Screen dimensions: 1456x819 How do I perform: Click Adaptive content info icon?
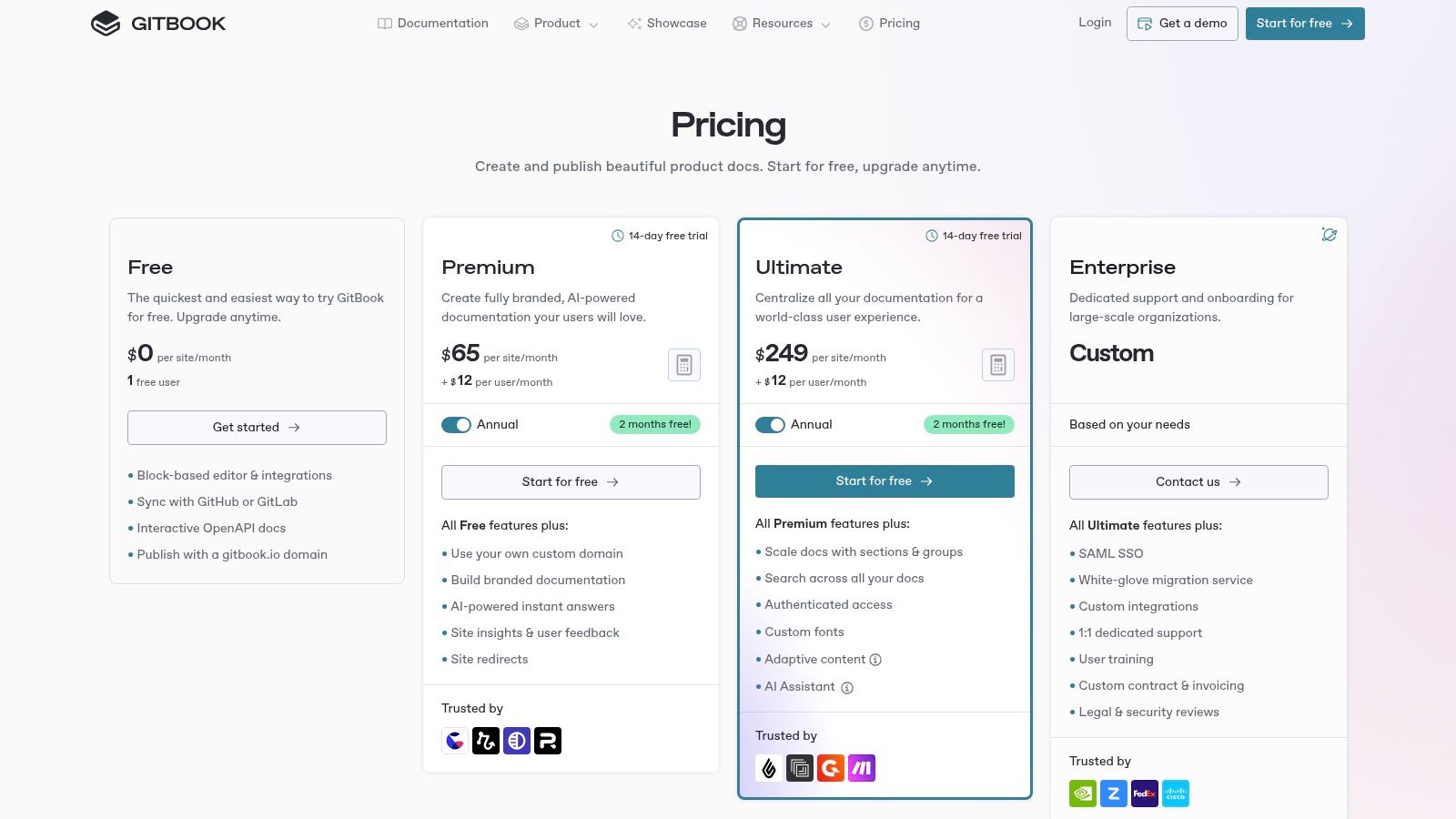pyautogui.click(x=875, y=660)
